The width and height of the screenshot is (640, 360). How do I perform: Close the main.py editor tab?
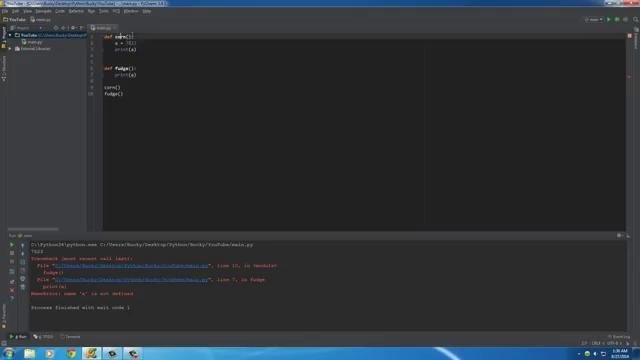115,28
